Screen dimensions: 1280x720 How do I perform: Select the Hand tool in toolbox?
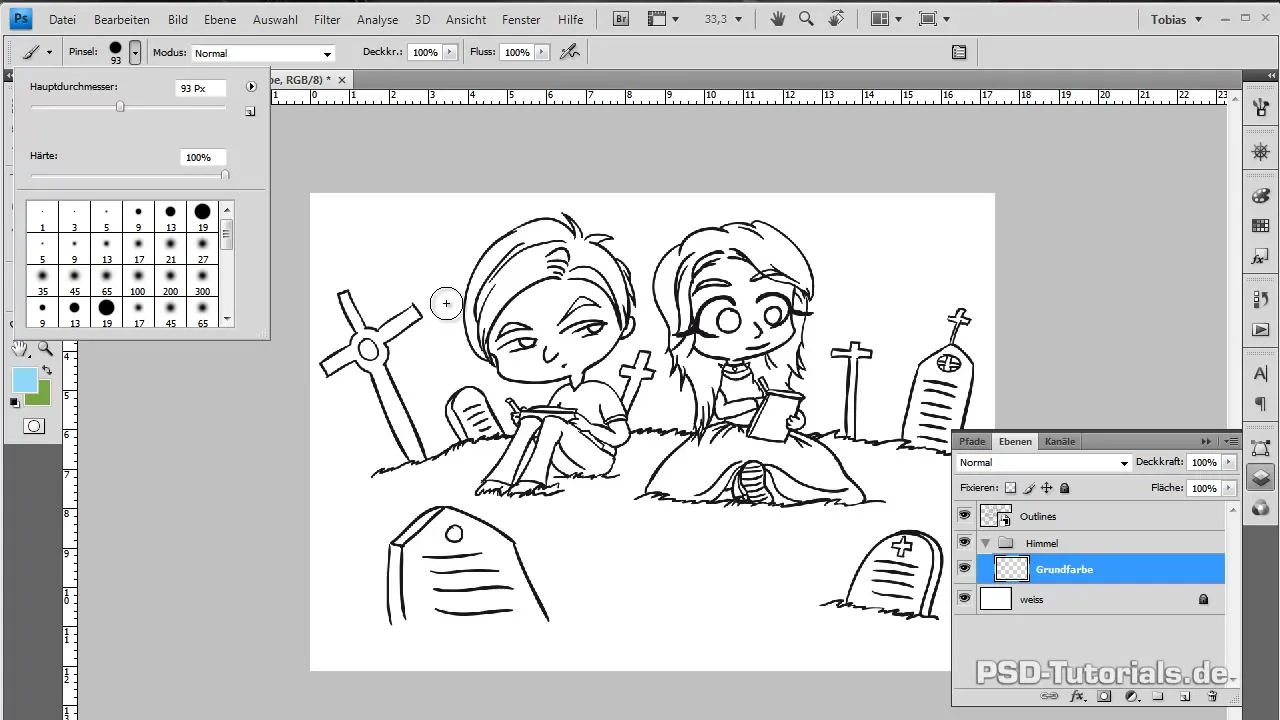click(21, 348)
